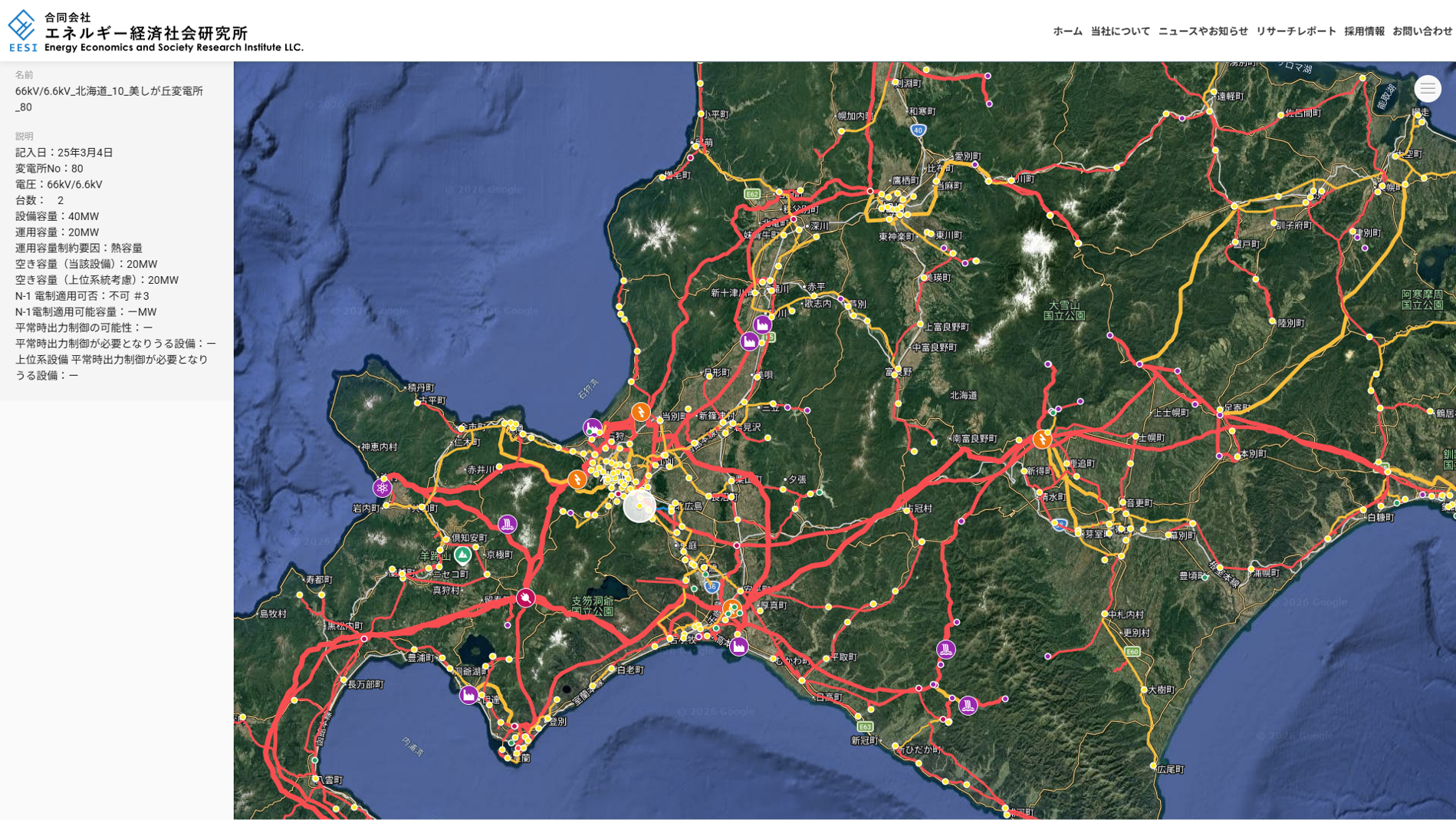Click the highlighted white circle substation marker
Viewport: 1456px width, 820px height.
coord(639,506)
